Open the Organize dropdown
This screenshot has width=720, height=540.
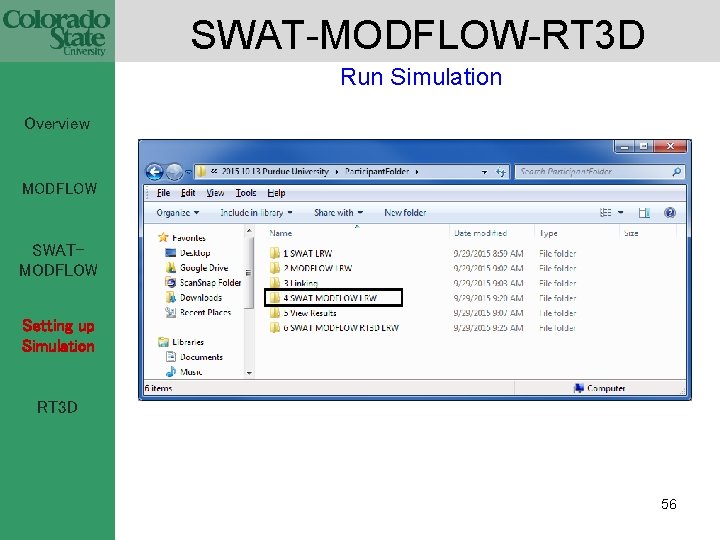pos(177,213)
